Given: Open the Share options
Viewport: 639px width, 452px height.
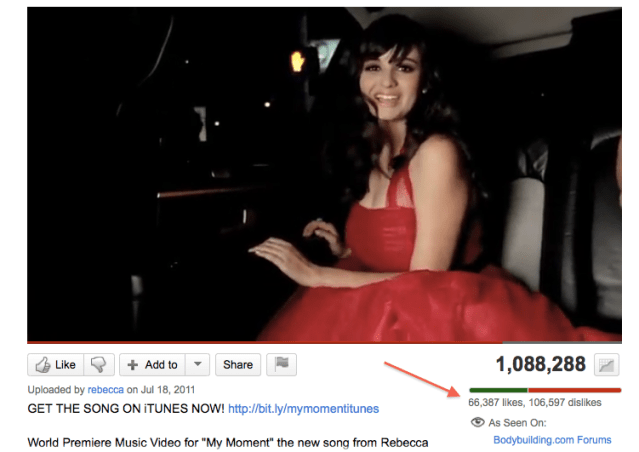Looking at the screenshot, I should click(x=236, y=365).
